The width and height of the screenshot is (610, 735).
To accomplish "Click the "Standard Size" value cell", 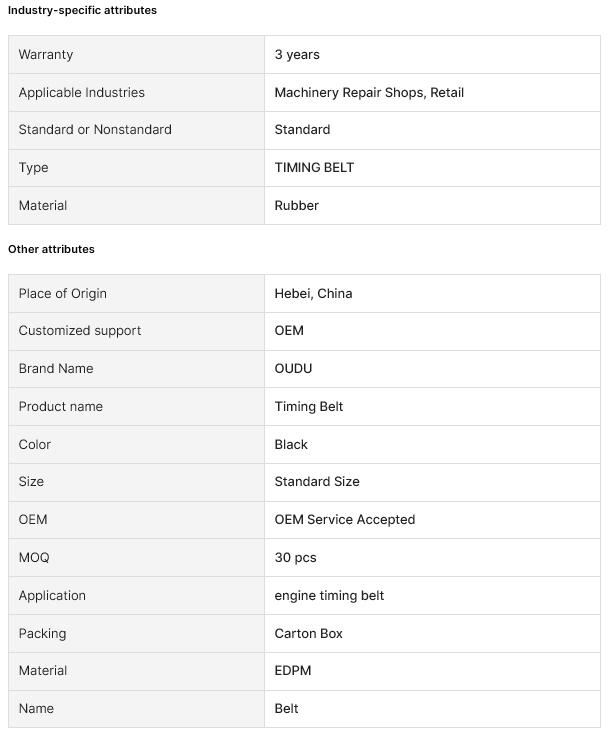I will pyautogui.click(x=317, y=482).
